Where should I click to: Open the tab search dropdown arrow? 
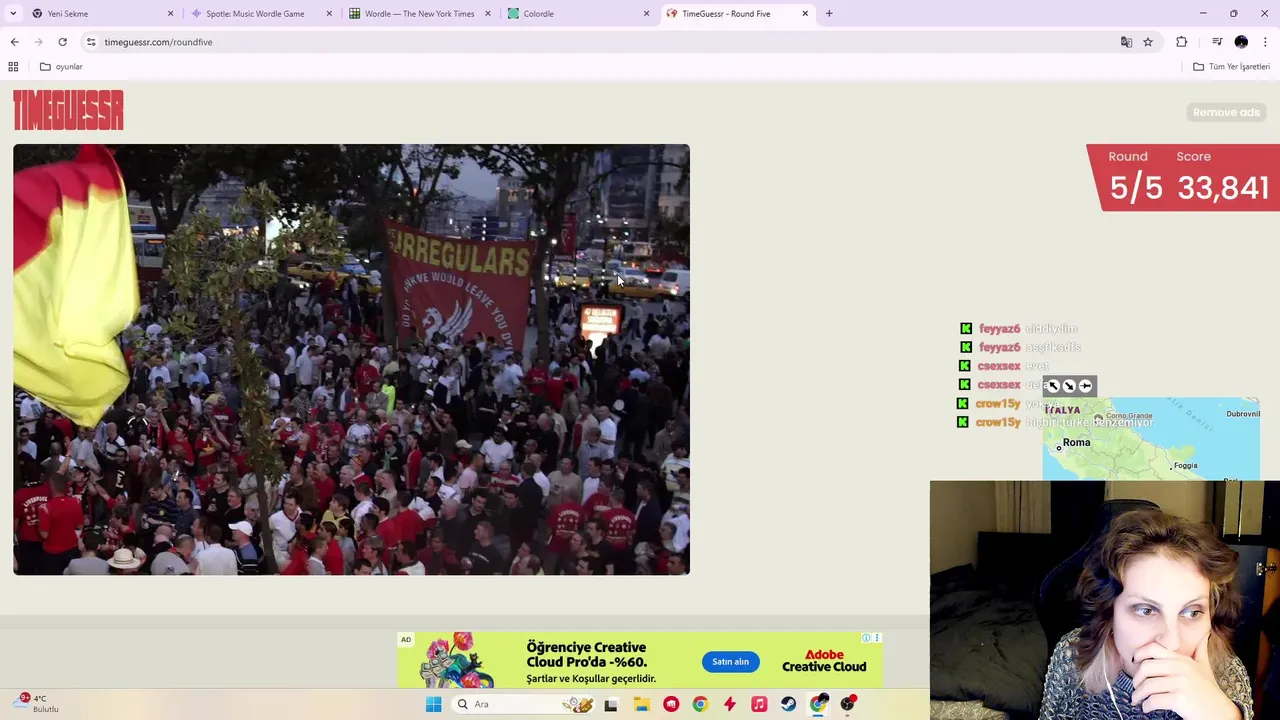(13, 14)
